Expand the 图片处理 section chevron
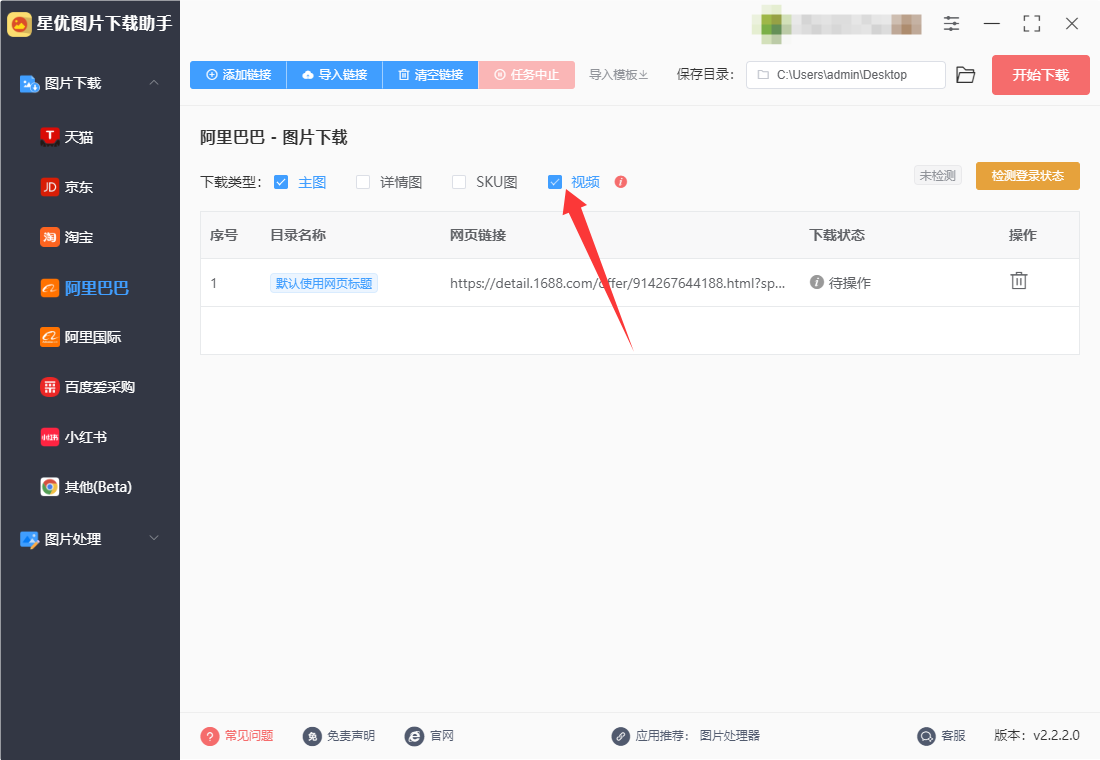Image resolution: width=1100 pixels, height=760 pixels. tap(154, 538)
